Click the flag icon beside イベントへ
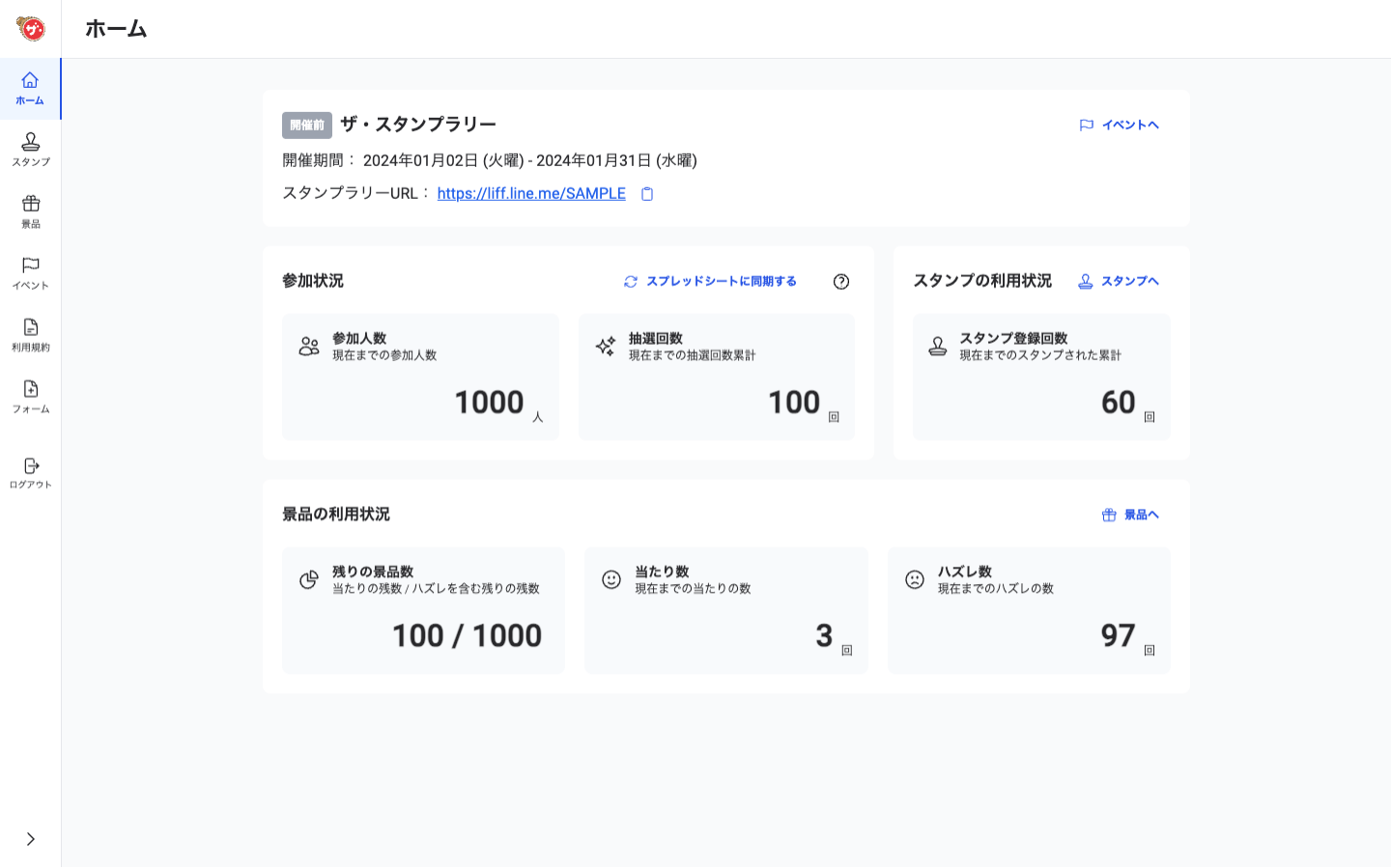Image resolution: width=1391 pixels, height=868 pixels. click(1086, 124)
